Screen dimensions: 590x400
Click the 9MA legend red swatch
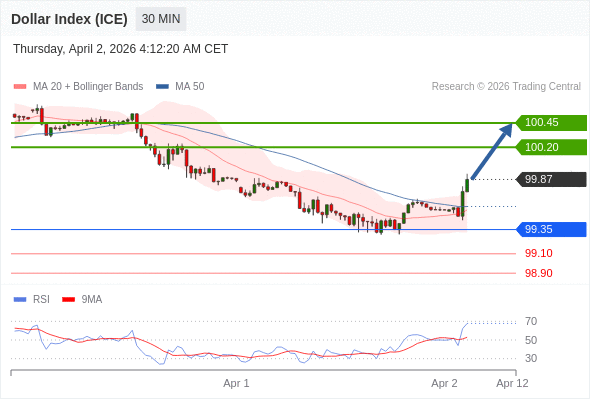[68, 300]
